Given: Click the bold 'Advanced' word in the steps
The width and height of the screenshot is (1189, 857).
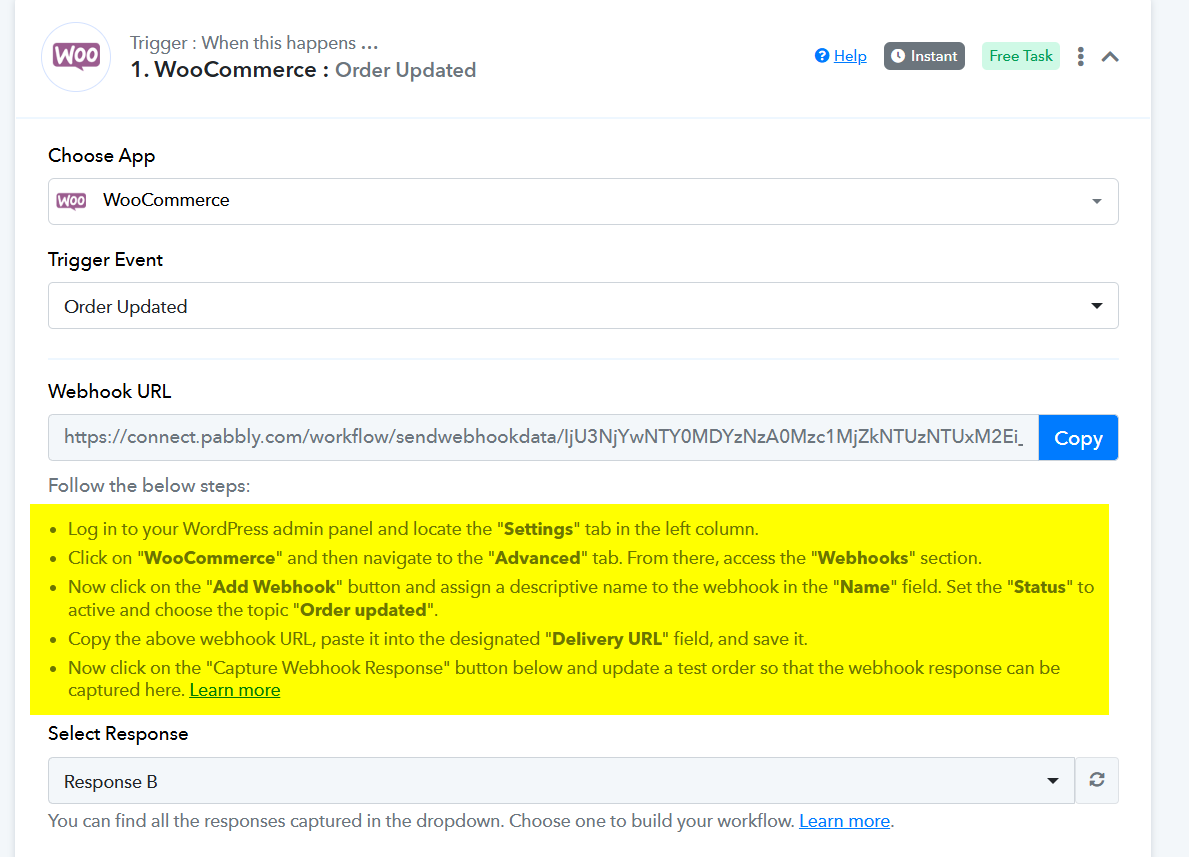Looking at the screenshot, I should 538,558.
